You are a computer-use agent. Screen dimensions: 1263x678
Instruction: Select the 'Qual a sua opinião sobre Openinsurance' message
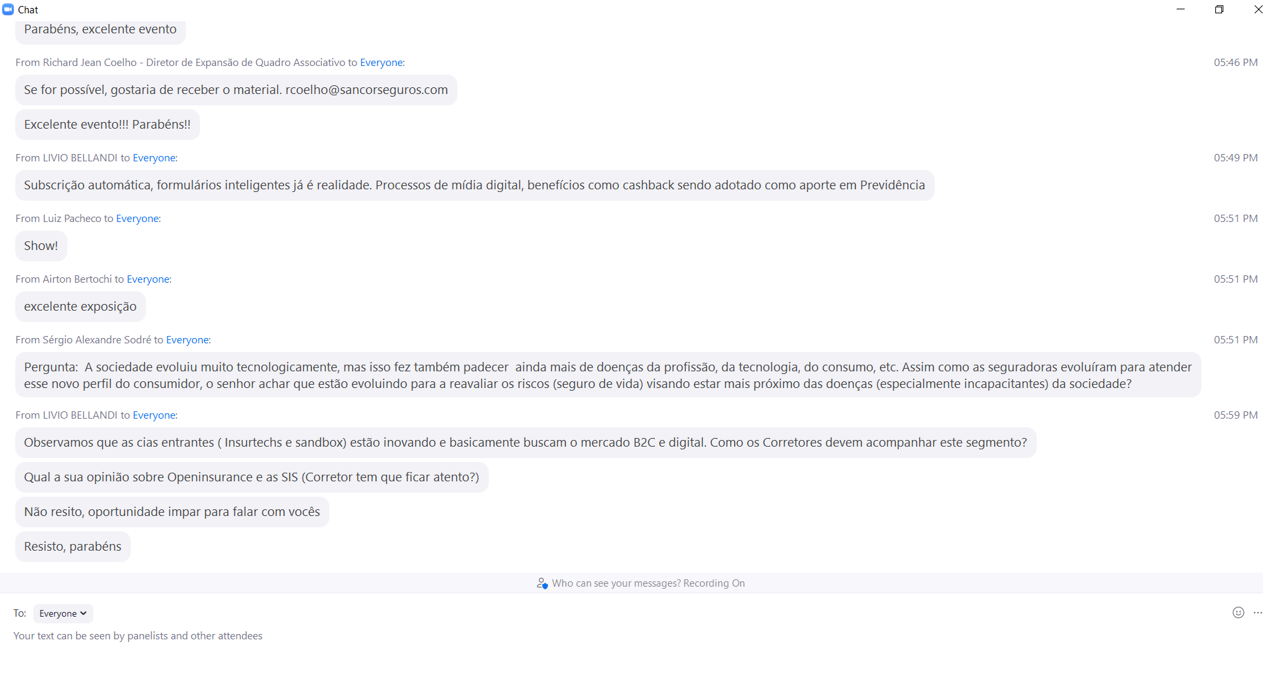[251, 478]
